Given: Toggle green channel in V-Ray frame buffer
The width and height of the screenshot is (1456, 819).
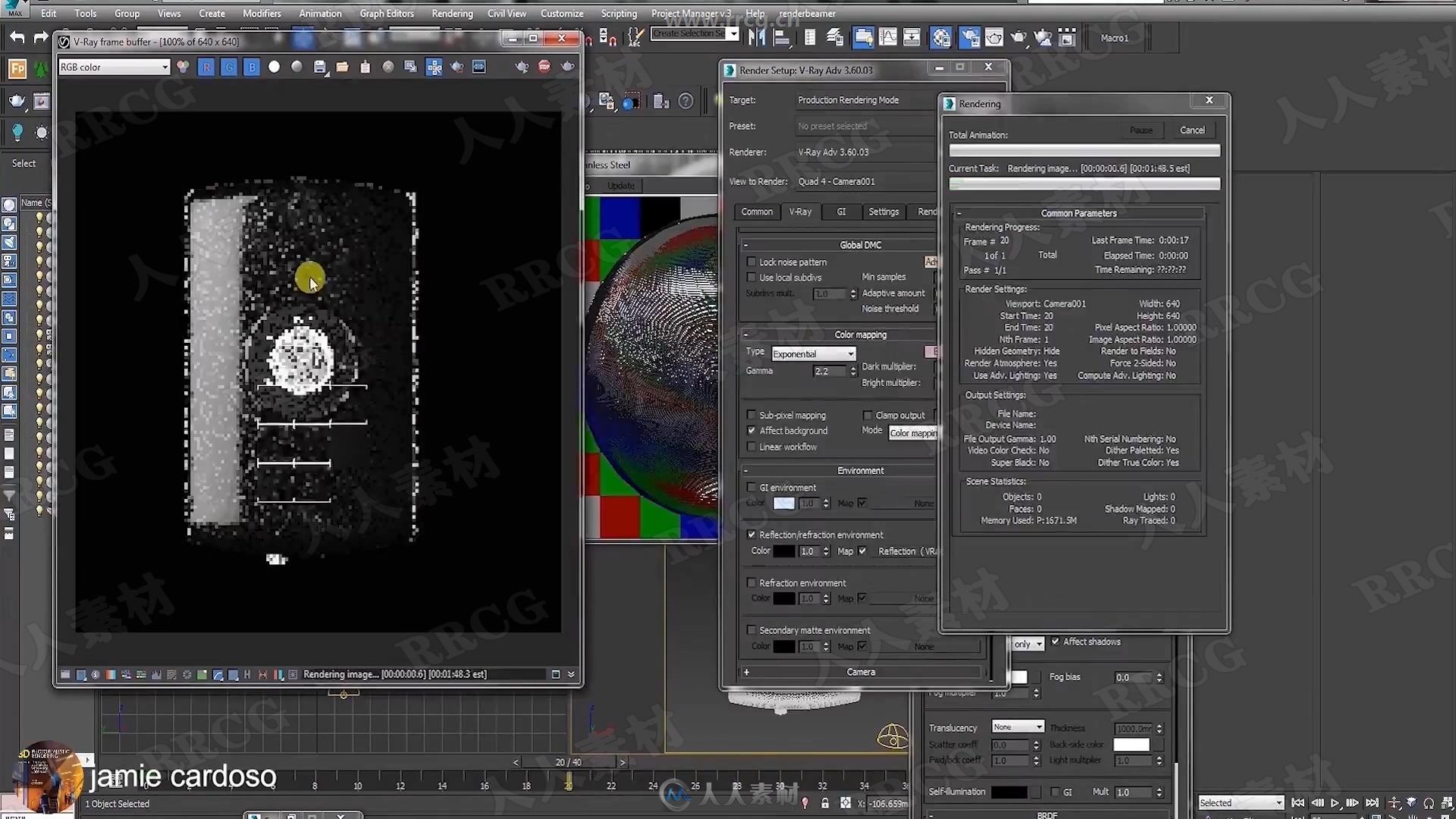Looking at the screenshot, I should tap(229, 67).
